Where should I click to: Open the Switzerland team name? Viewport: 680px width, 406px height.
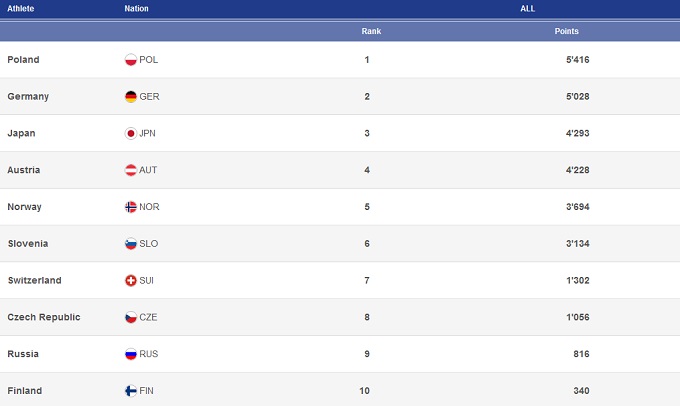click(x=34, y=281)
